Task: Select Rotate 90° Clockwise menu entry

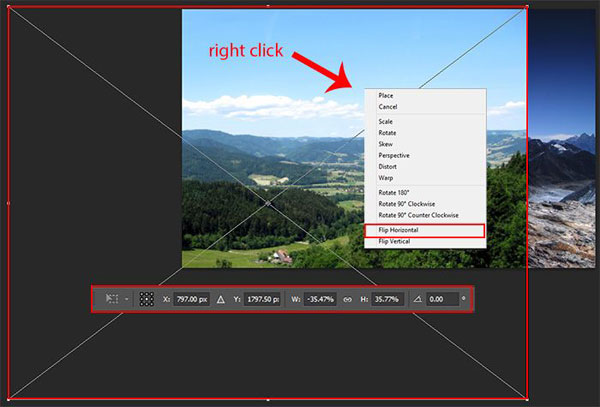Action: pyautogui.click(x=411, y=204)
